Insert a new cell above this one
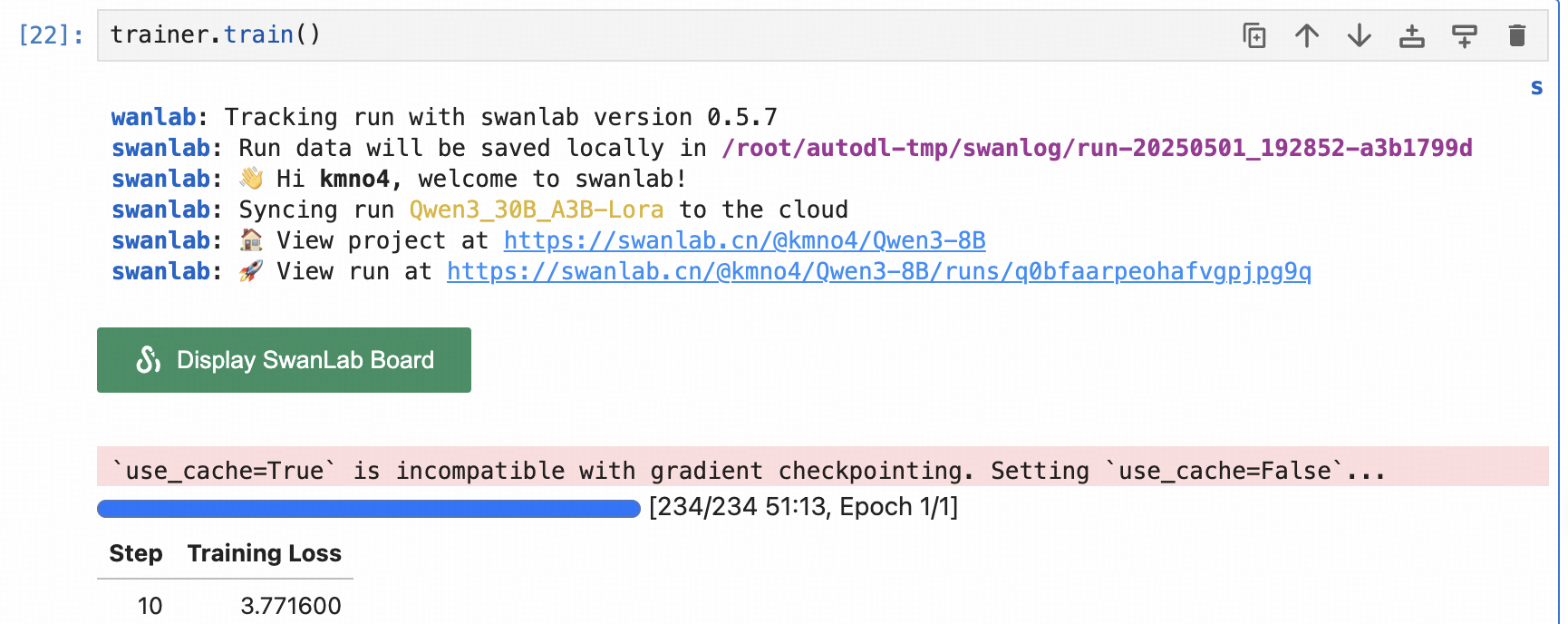 pyautogui.click(x=1412, y=36)
